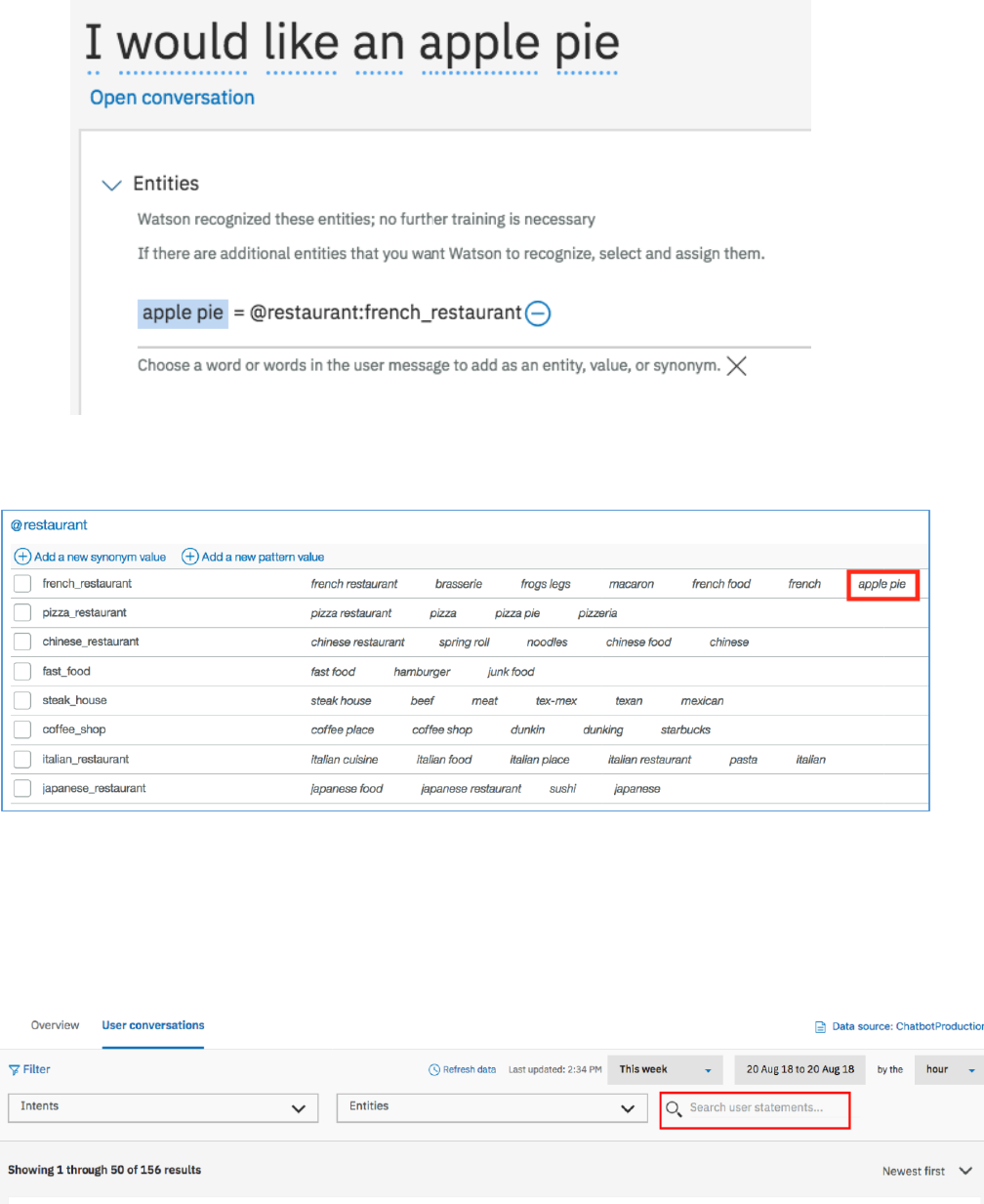Select the 'starbucks' synonym
Image resolution: width=984 pixels, height=1204 pixels.
(x=686, y=730)
